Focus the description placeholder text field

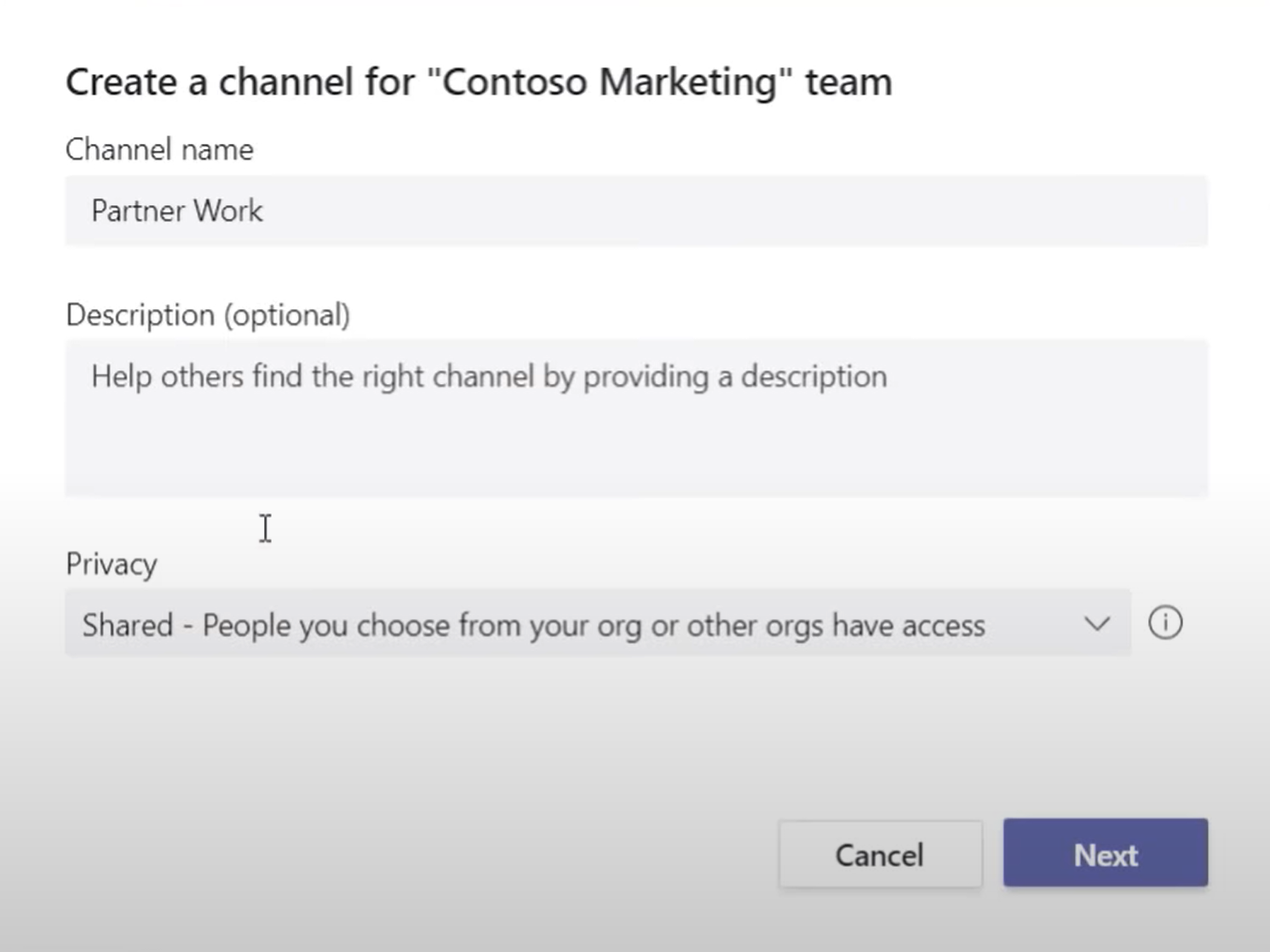[490, 376]
